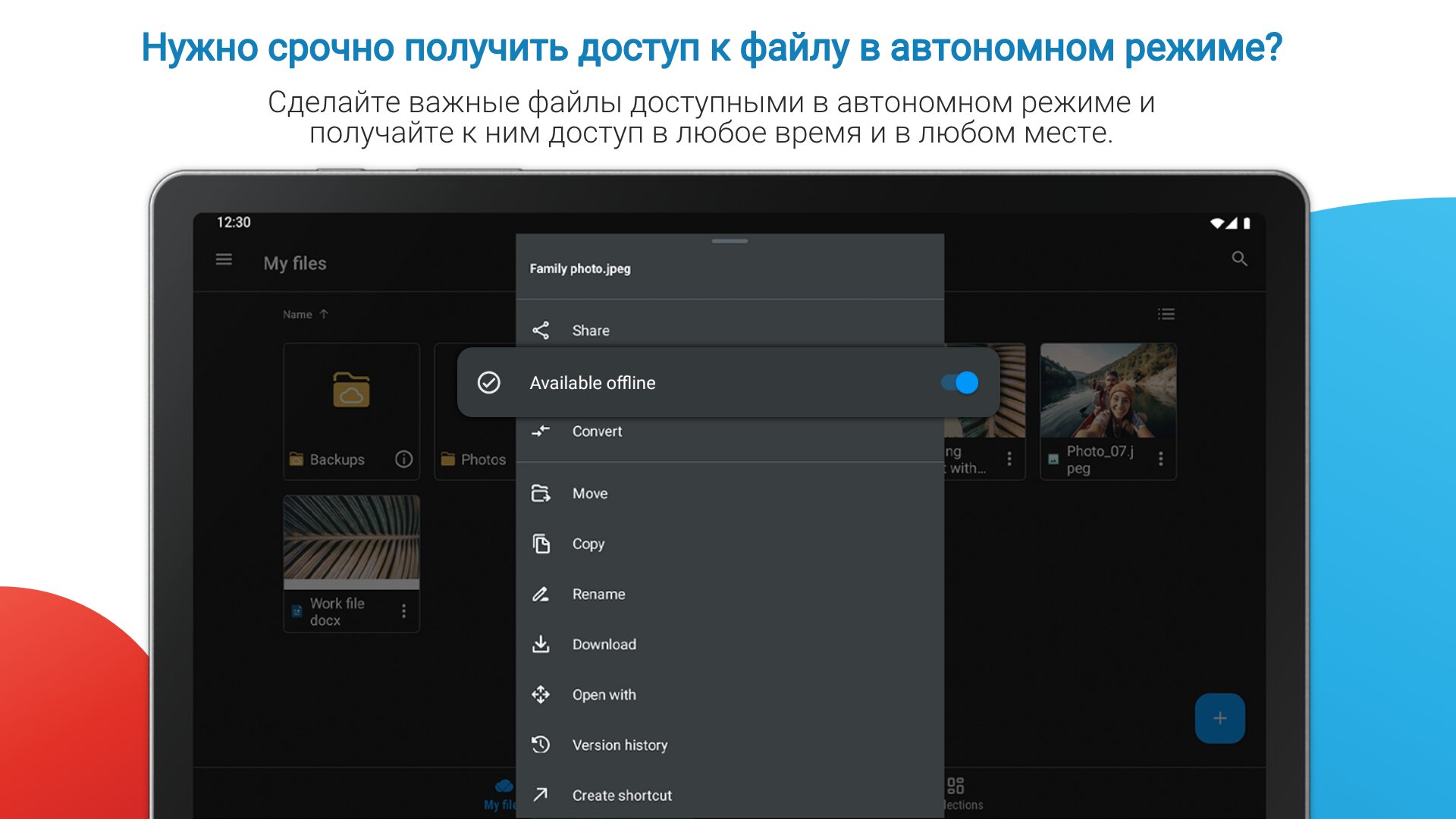Select Create shortcut menu entry
The image size is (1456, 819).
(x=622, y=795)
